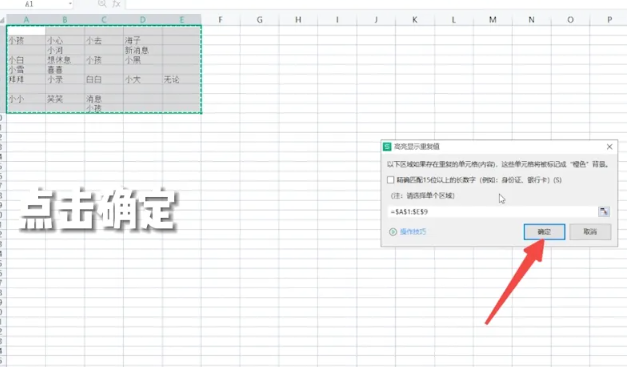The image size is (627, 367).
Task: Select column A header
Action: coord(26,20)
